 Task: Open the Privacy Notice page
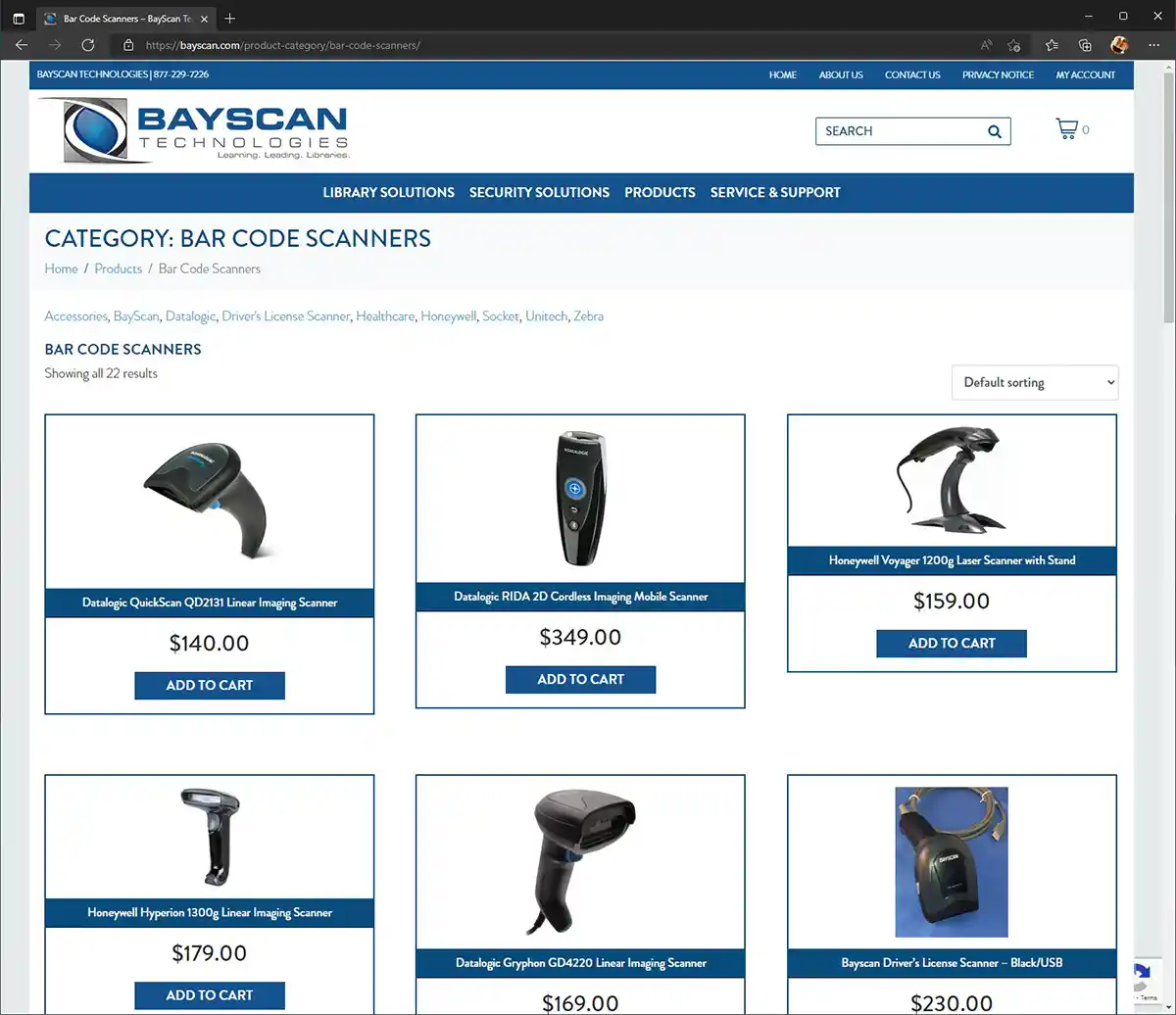pyautogui.click(x=998, y=74)
